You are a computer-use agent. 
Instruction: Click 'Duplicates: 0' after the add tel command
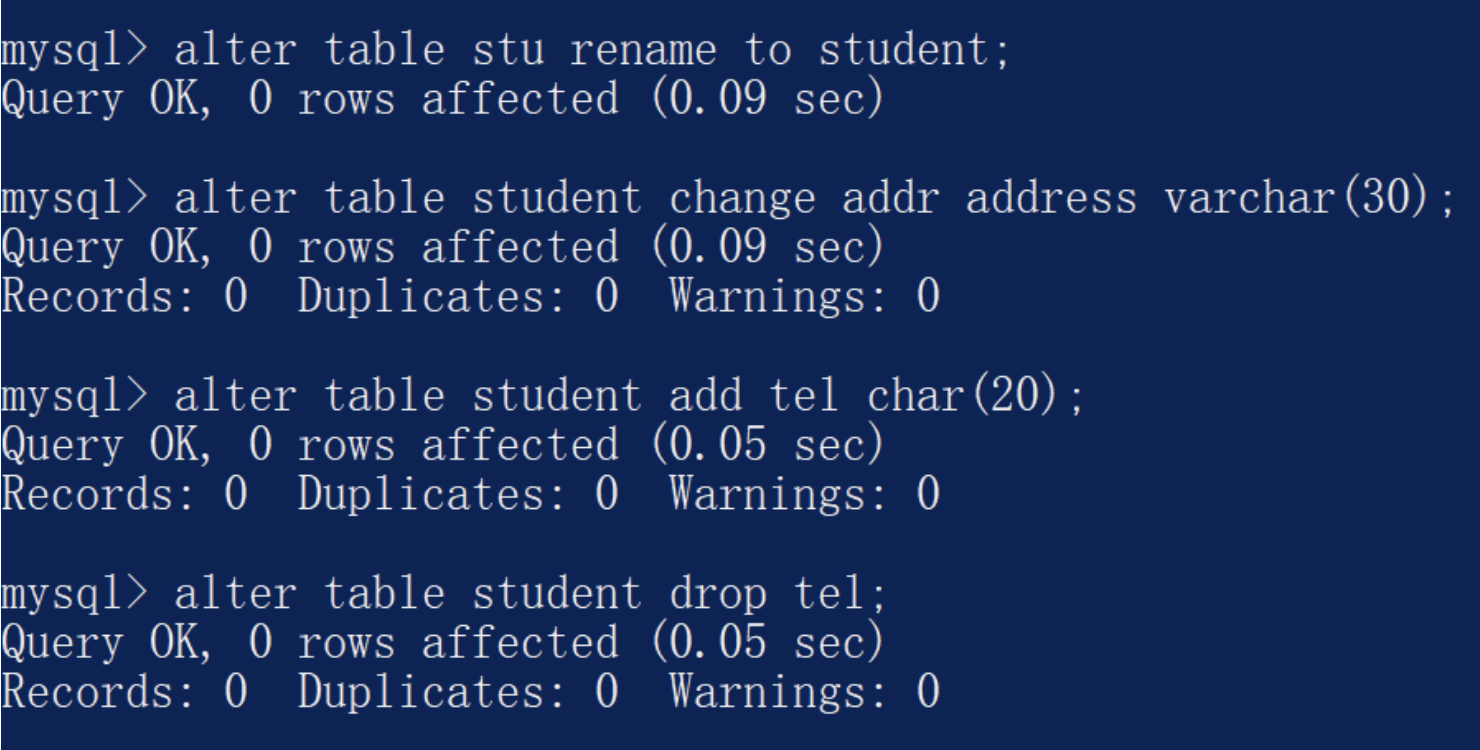coord(458,495)
